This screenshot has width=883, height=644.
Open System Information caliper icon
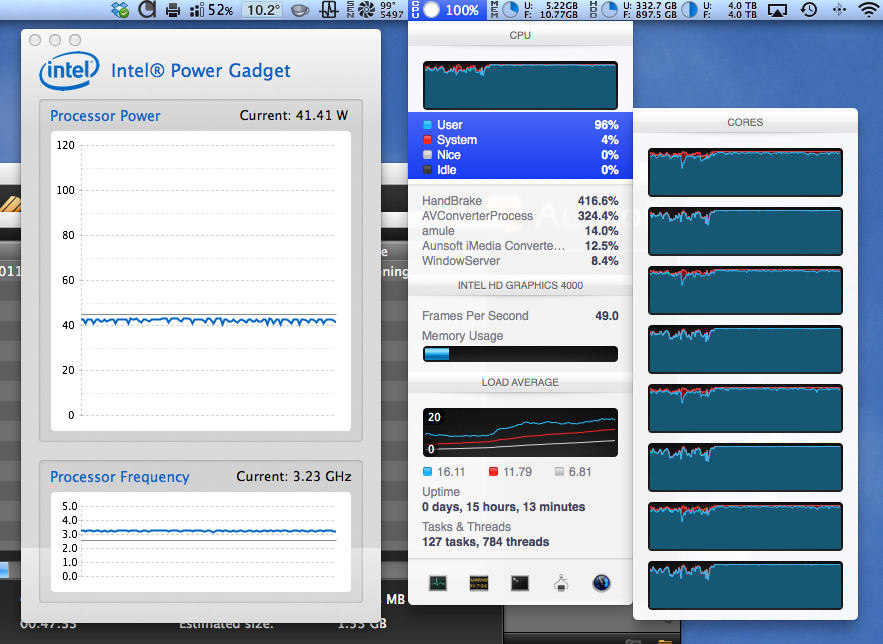tap(561, 583)
